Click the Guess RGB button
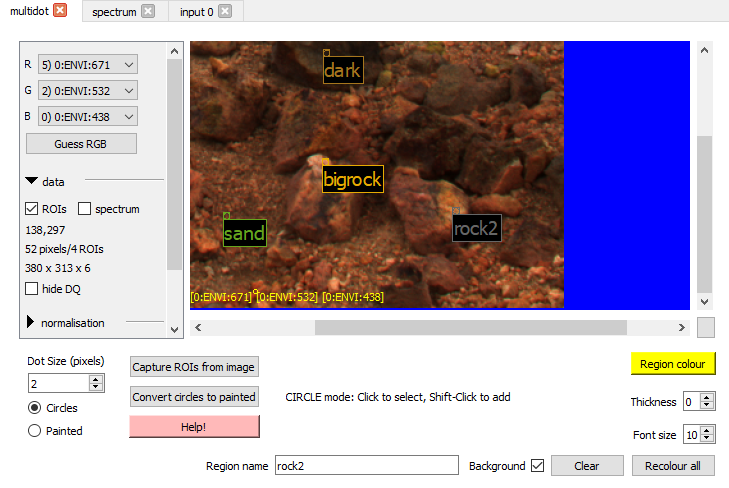729x488 pixels. coord(81,143)
